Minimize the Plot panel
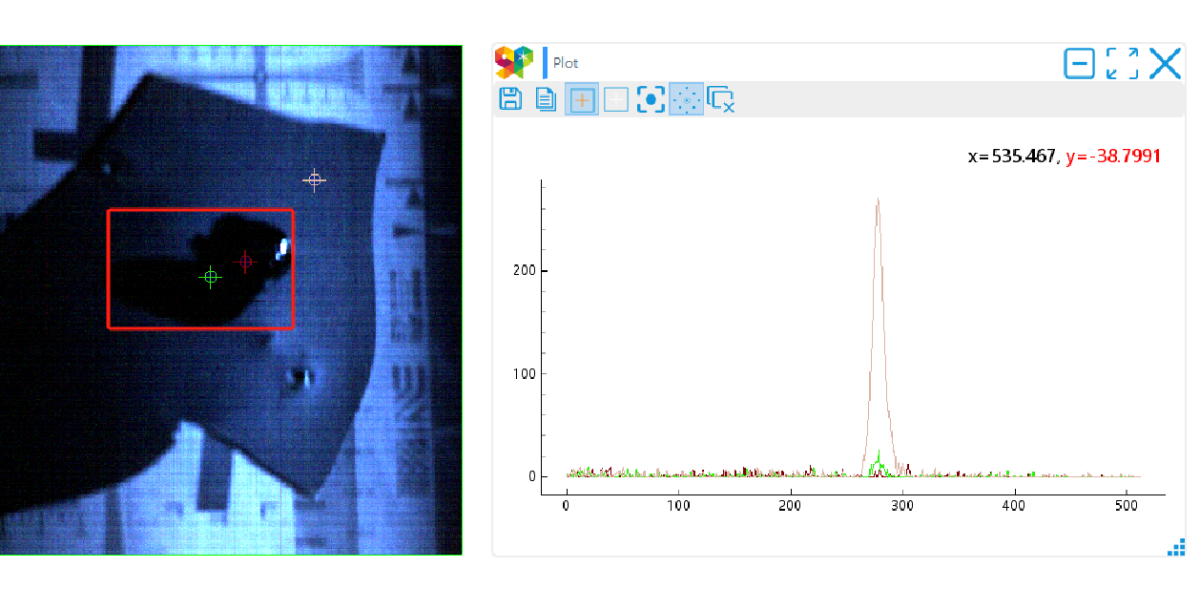 tap(1079, 64)
